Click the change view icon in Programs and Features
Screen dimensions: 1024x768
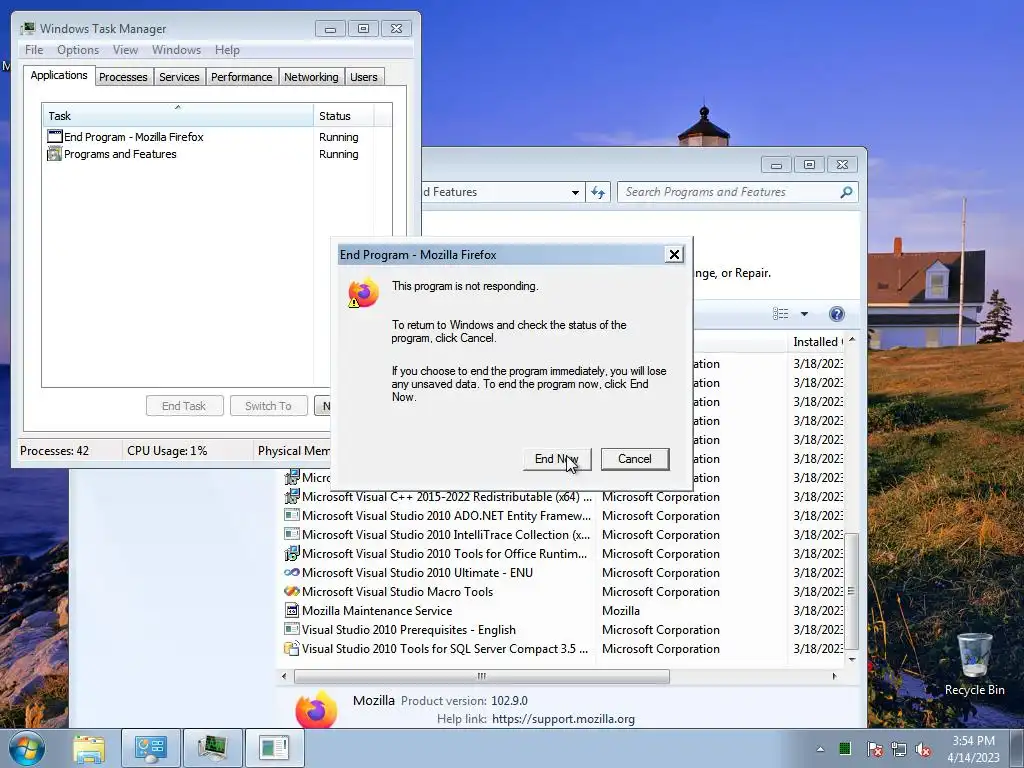[780, 314]
